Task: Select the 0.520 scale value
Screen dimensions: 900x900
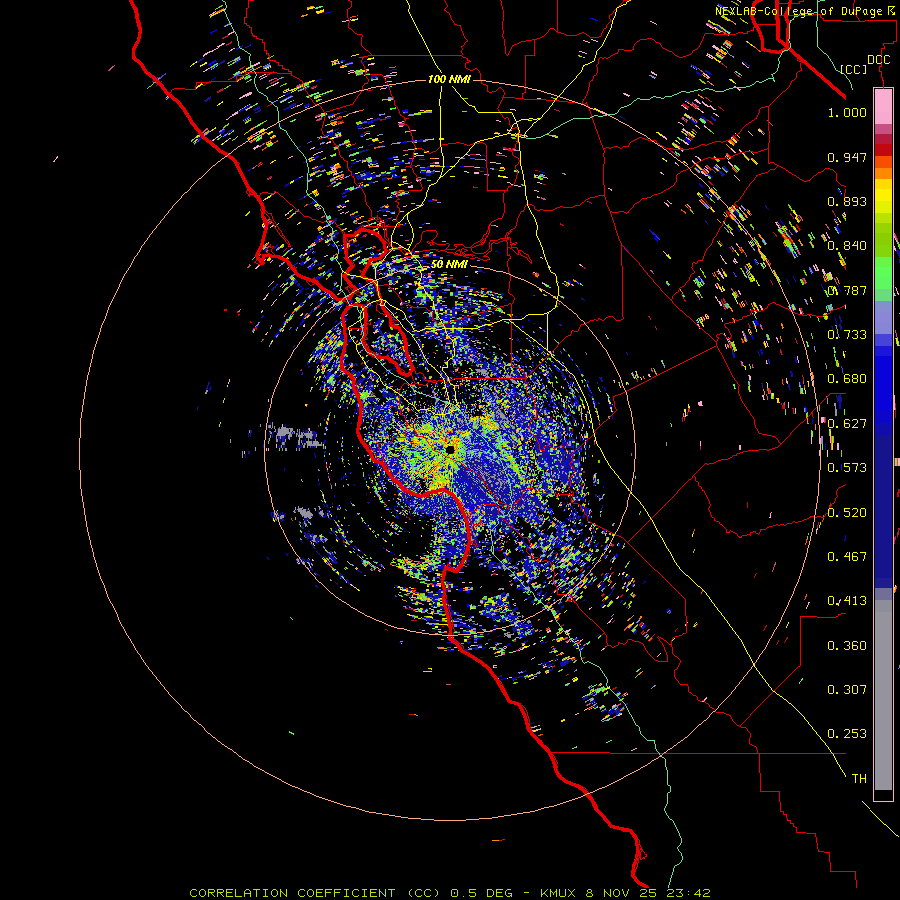Action: click(x=847, y=513)
